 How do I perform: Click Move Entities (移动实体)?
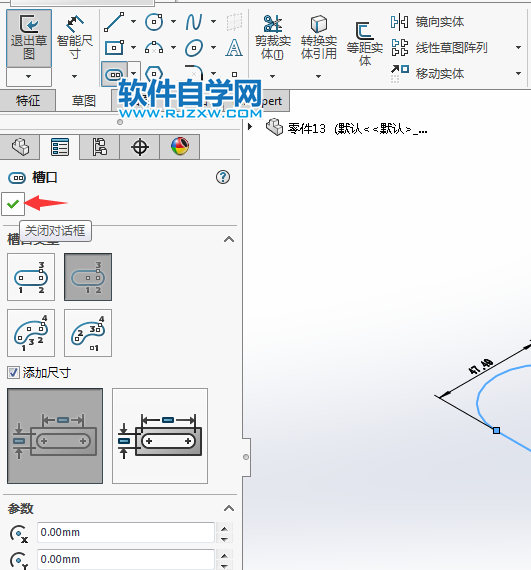pyautogui.click(x=427, y=73)
